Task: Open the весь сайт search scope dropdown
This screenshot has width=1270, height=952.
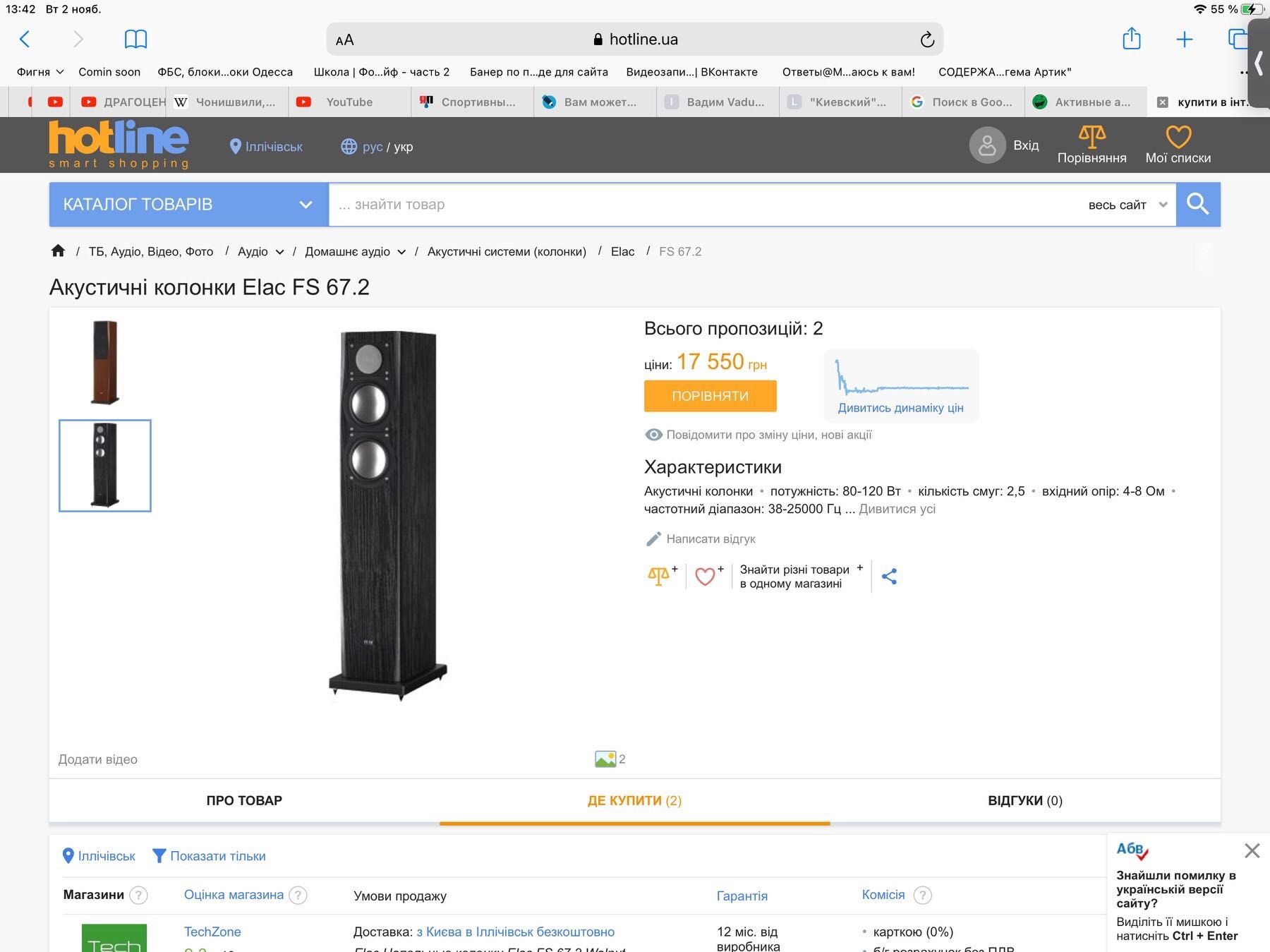Action: point(1127,205)
